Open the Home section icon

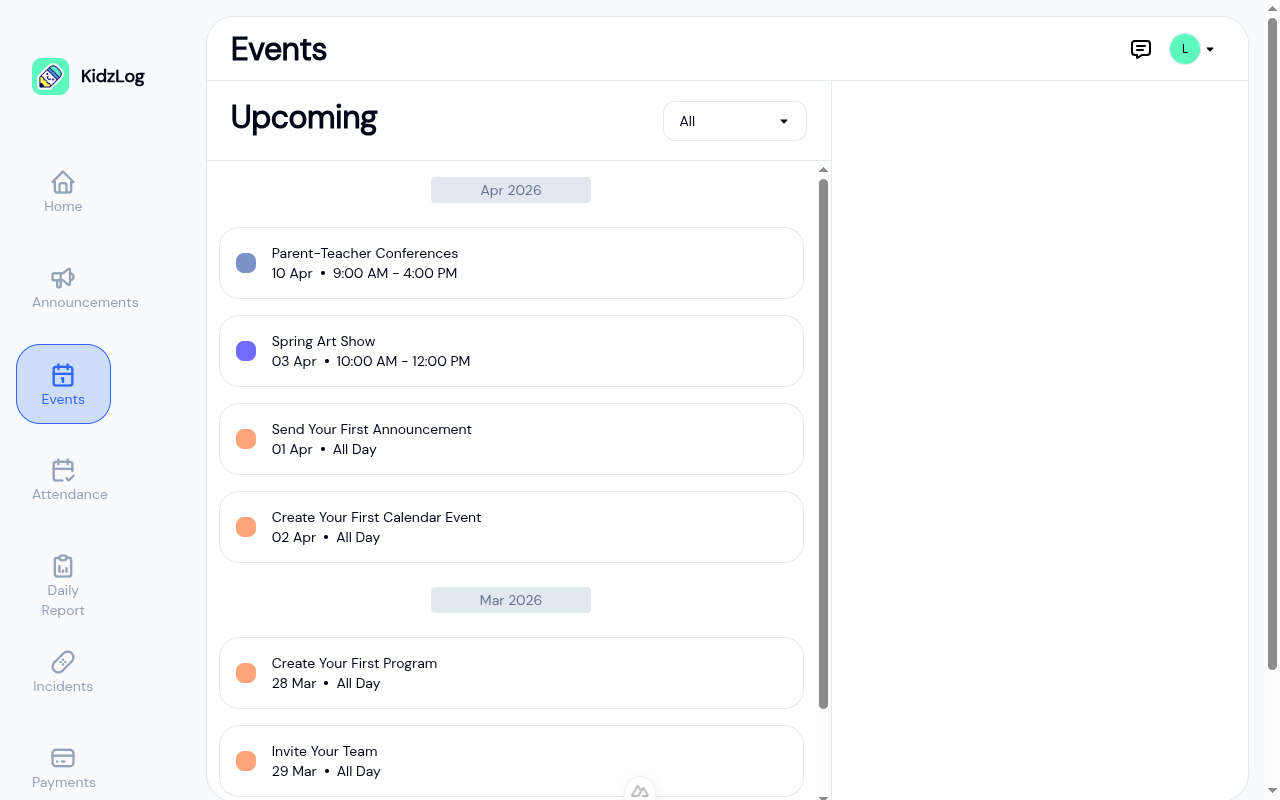tap(63, 182)
